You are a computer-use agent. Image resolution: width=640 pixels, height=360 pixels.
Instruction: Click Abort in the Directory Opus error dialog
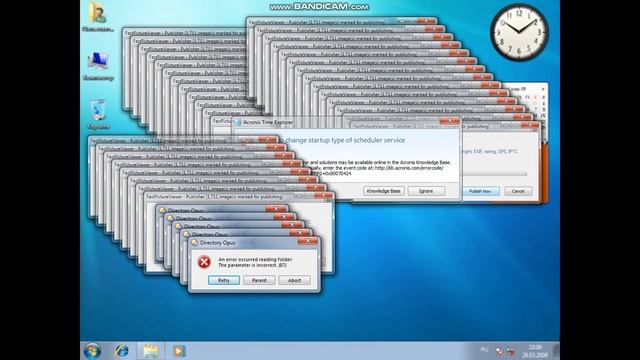[x=294, y=280]
